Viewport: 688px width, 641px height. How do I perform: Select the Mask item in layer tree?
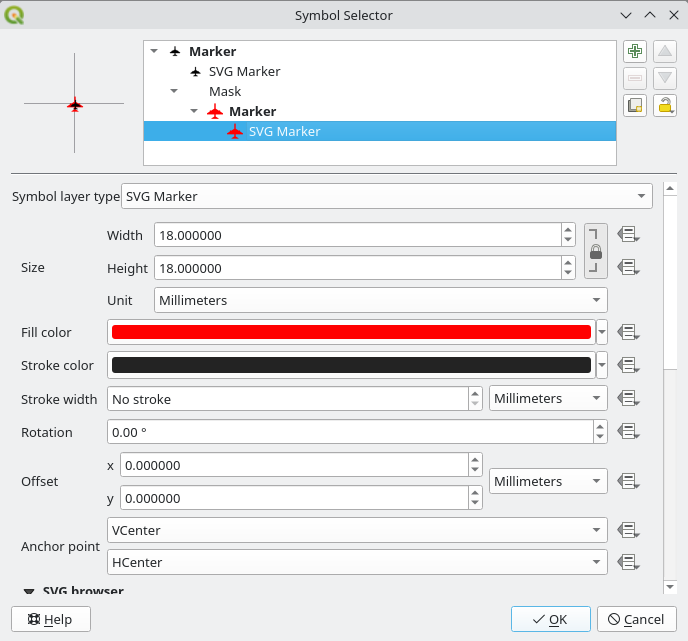(x=225, y=92)
